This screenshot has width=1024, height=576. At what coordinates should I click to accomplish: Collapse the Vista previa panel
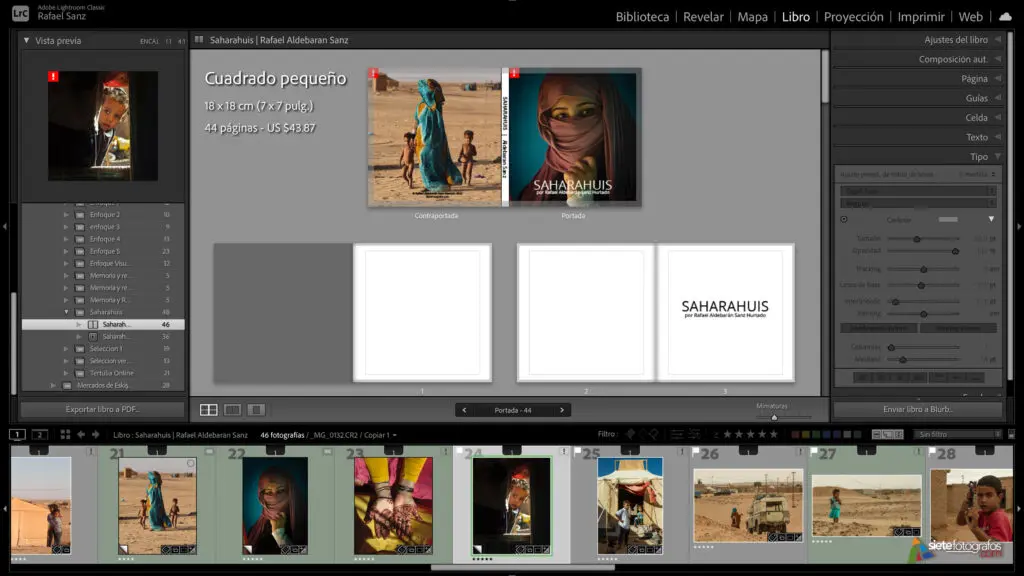point(26,41)
